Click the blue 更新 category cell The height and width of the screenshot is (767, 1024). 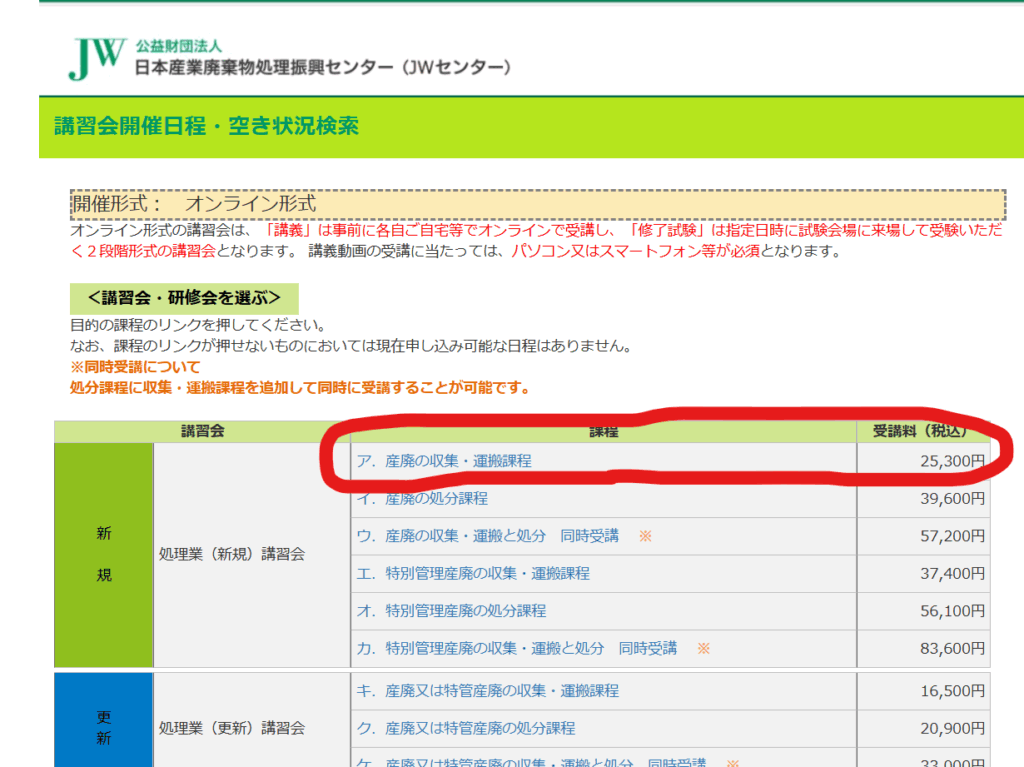tap(104, 727)
